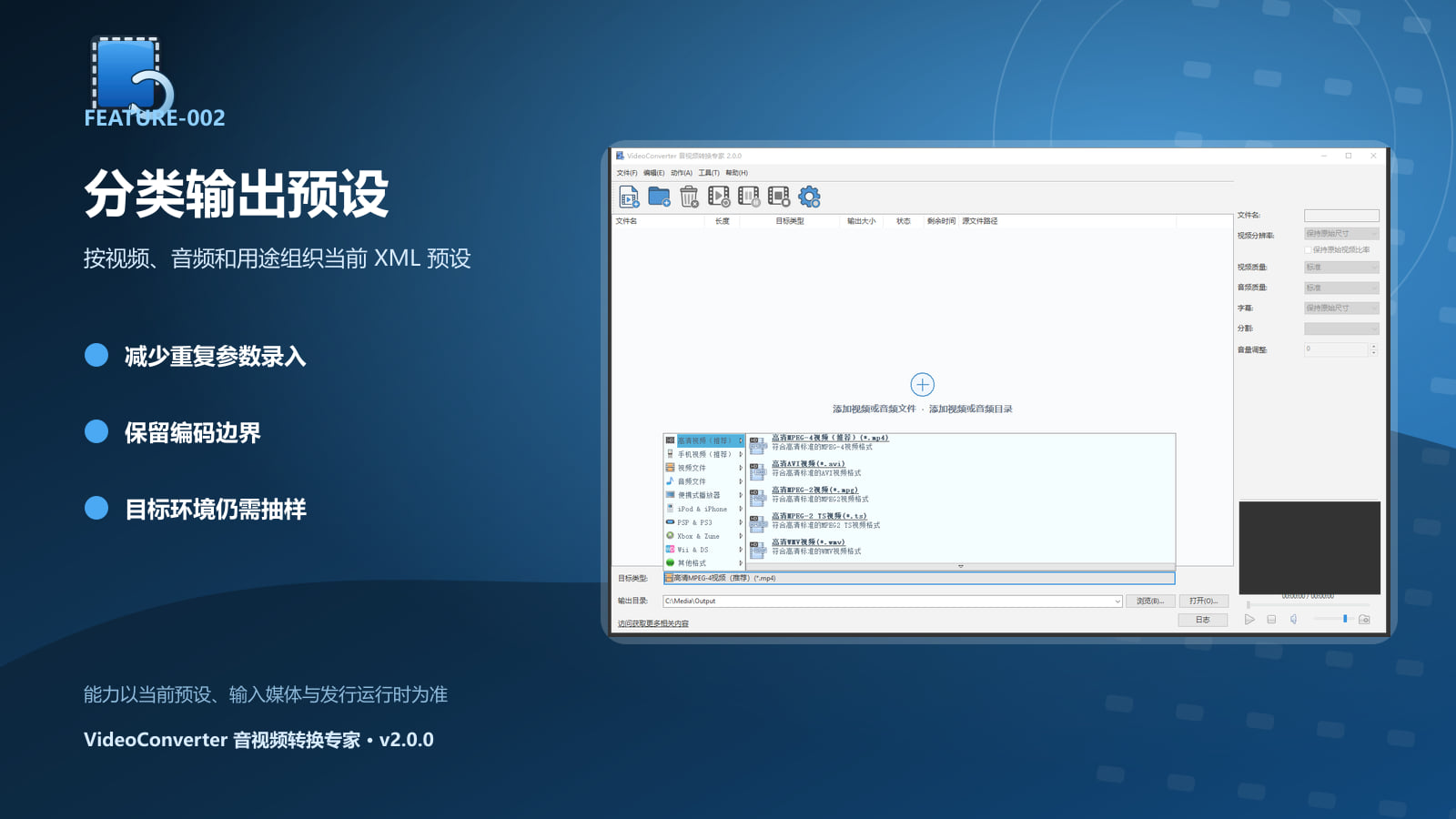The height and width of the screenshot is (819, 1456).
Task: Click the 访问获取更多相关内容 link
Action: click(x=653, y=623)
